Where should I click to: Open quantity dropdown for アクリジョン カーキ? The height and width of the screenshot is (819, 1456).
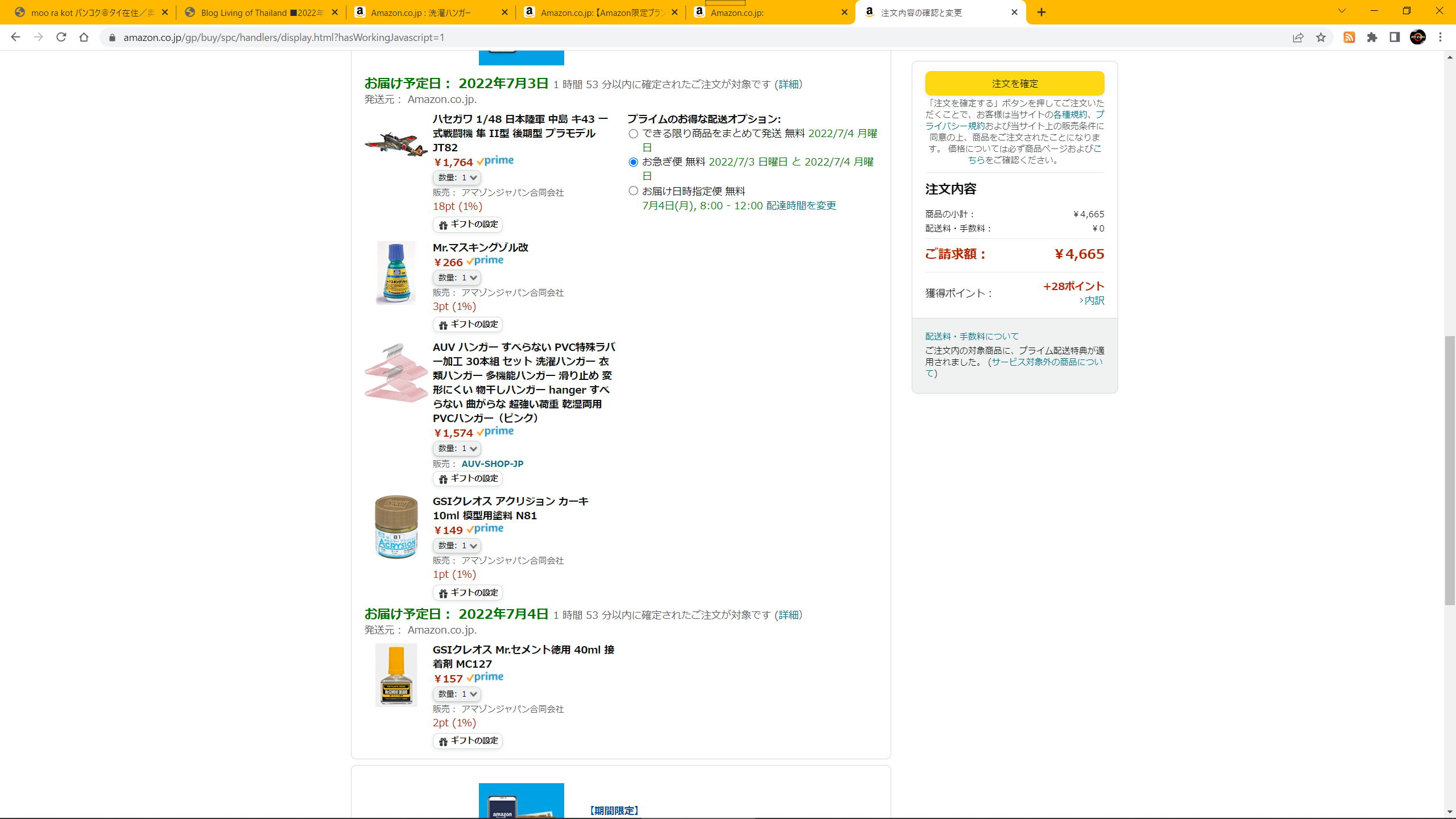(x=457, y=546)
